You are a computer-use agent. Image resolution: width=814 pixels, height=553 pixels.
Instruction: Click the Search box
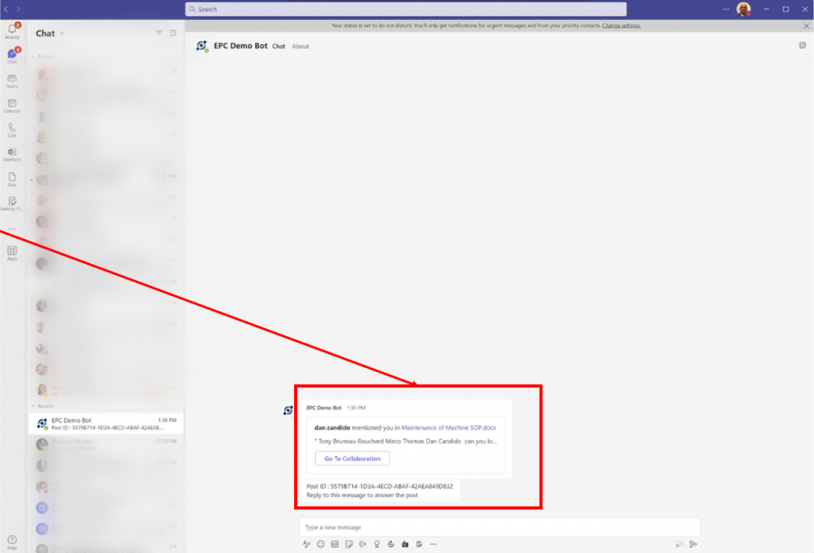pos(406,9)
